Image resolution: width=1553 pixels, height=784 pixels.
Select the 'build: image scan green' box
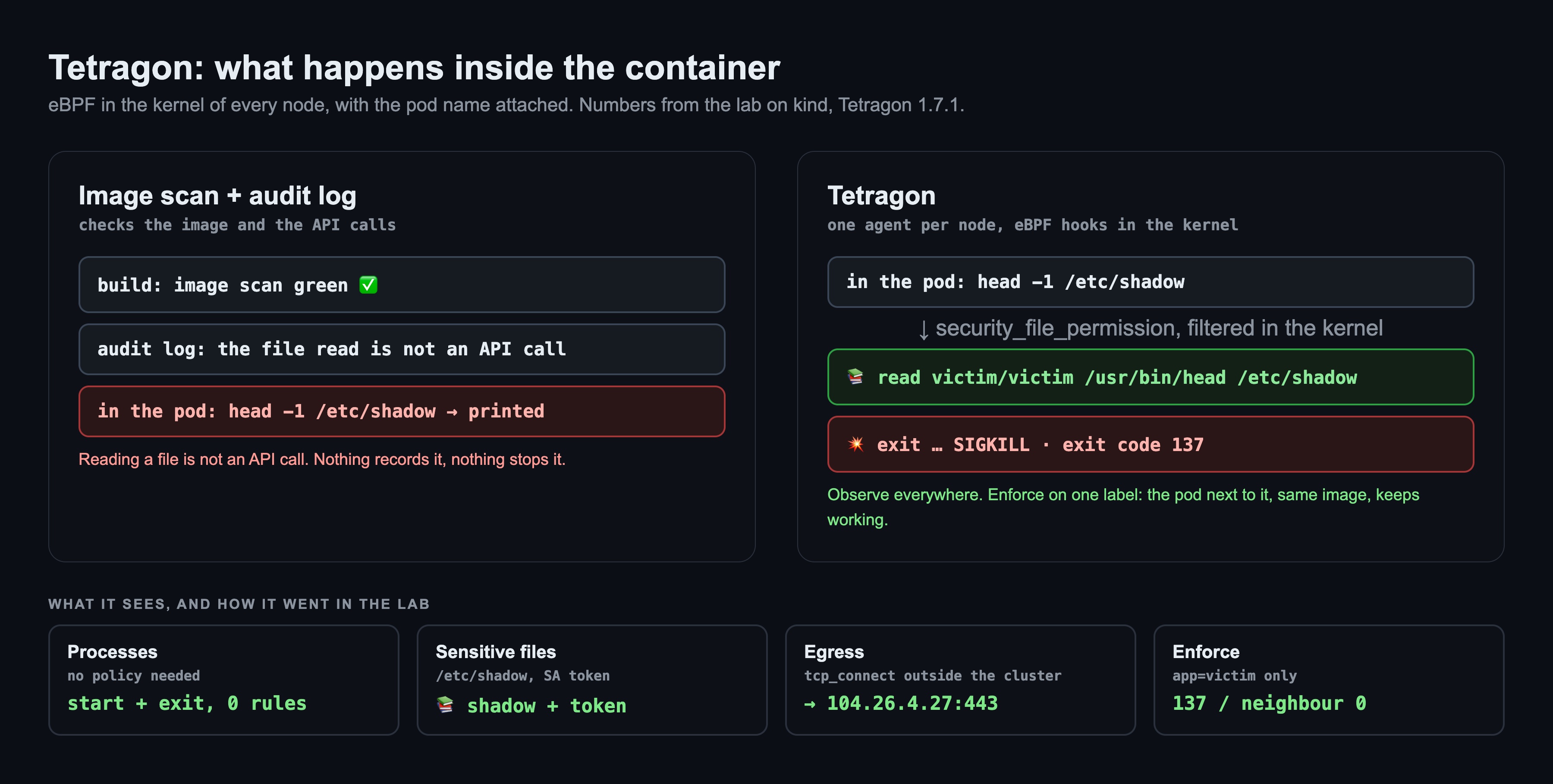(402, 285)
